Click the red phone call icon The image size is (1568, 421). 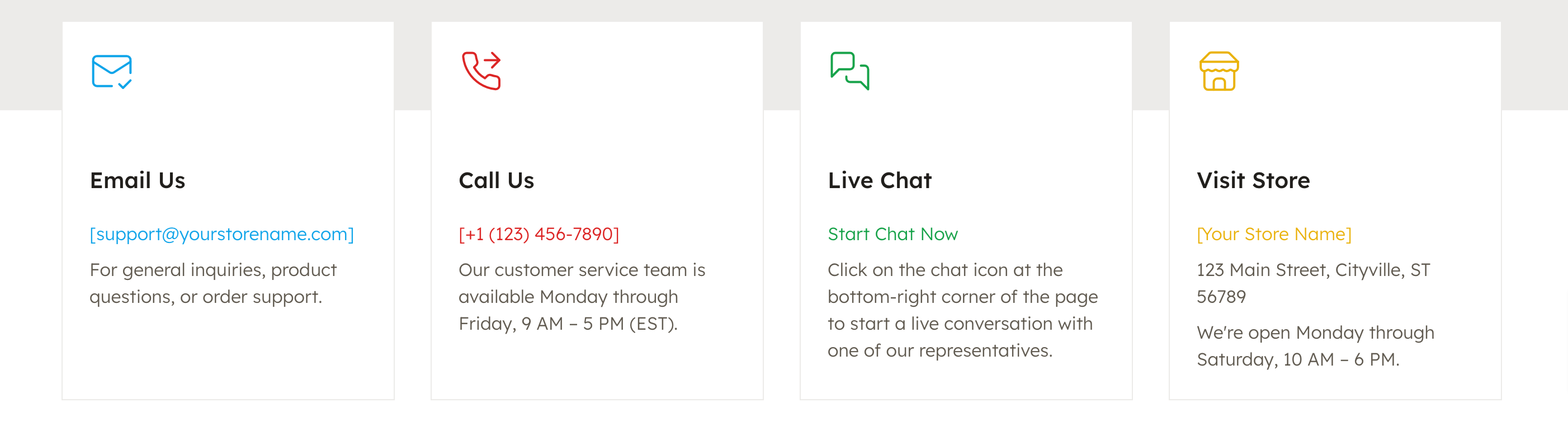click(x=481, y=71)
